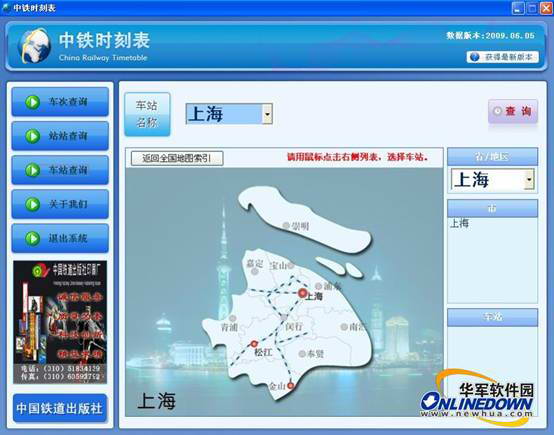Click the green arrow icon beside 车次查询

pyautogui.click(x=33, y=102)
